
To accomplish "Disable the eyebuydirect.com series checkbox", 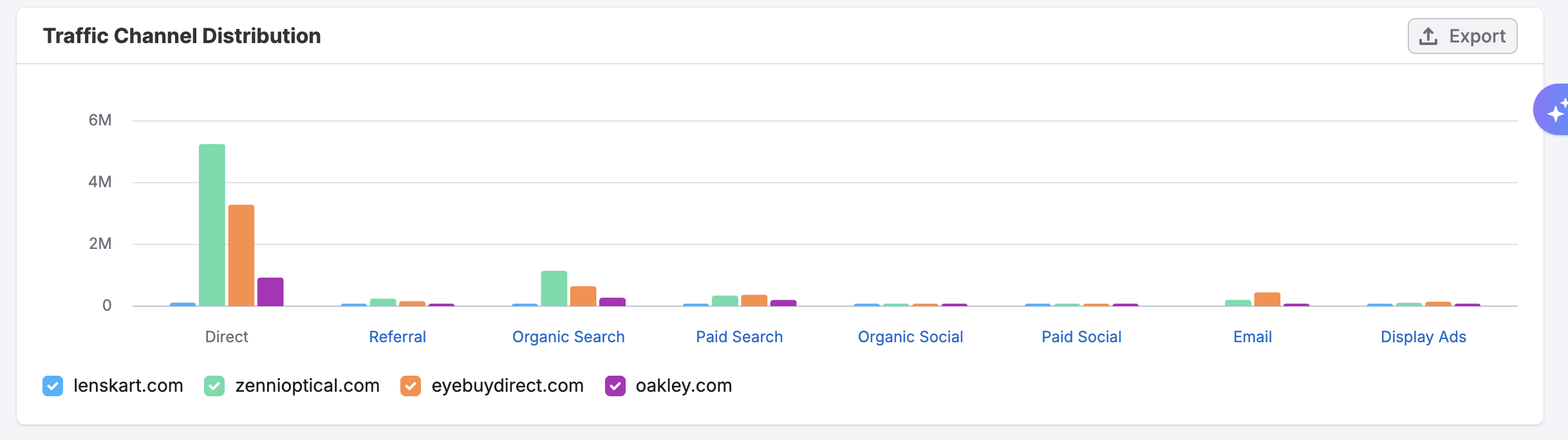I will (x=411, y=386).
